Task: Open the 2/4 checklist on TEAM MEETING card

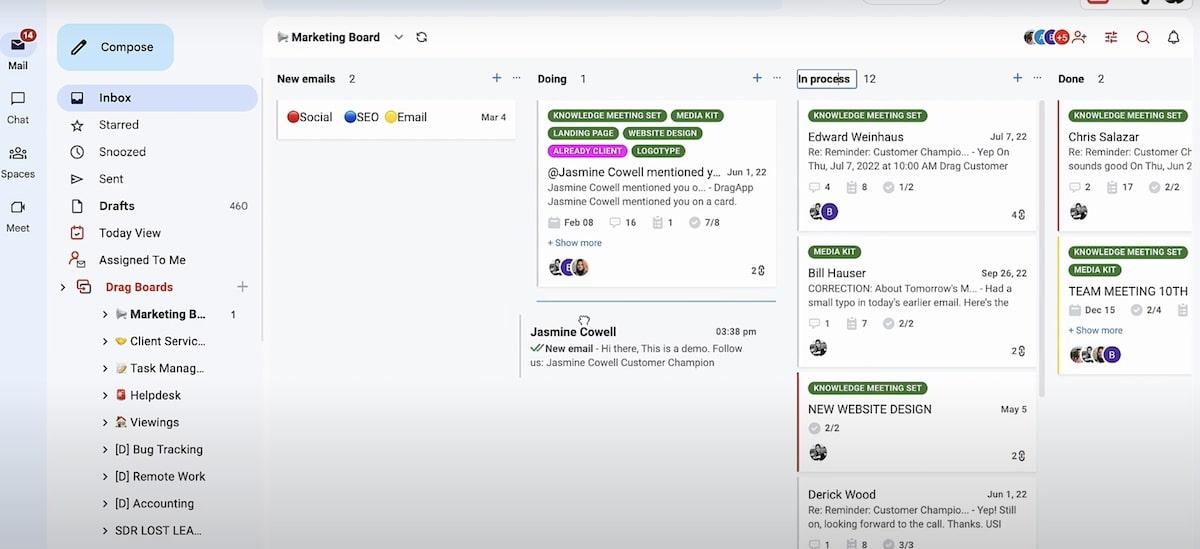Action: 1146,311
